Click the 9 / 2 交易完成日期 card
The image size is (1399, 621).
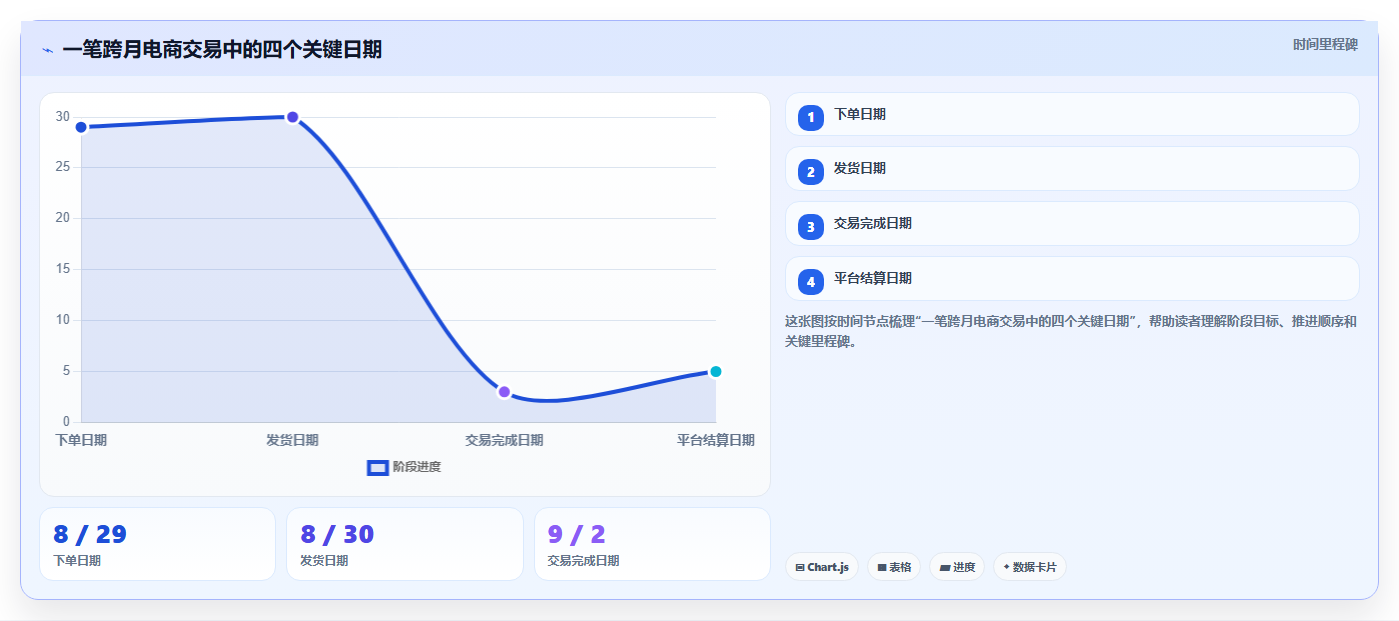[652, 544]
